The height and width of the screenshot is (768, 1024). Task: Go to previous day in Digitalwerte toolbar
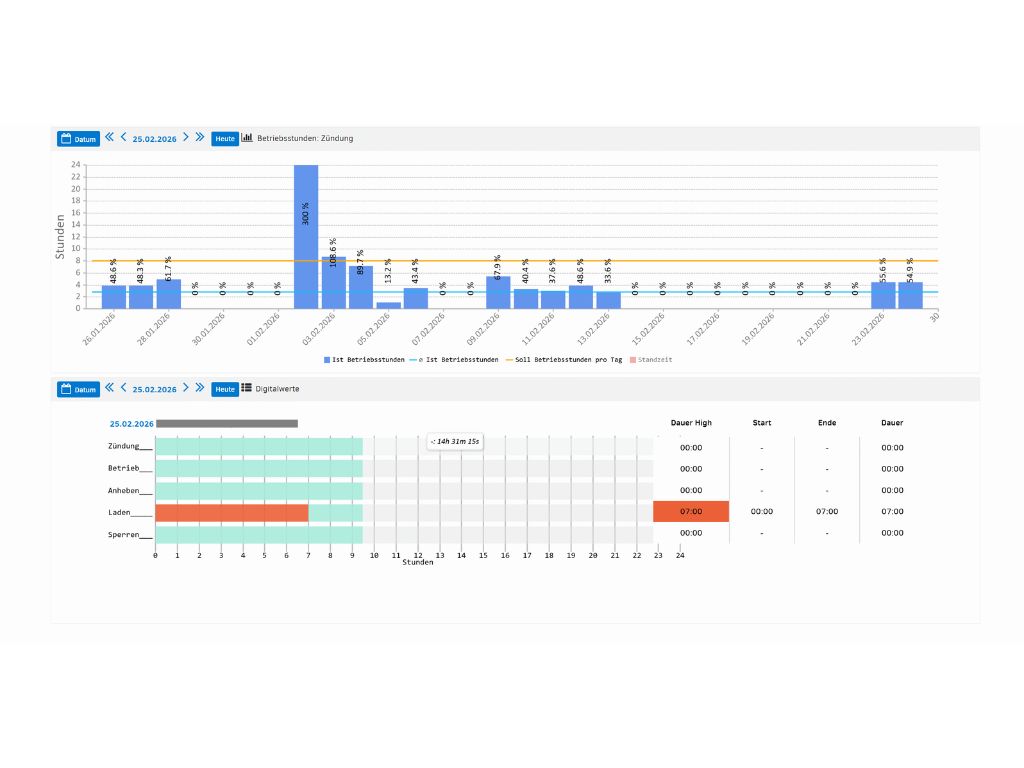[123, 388]
